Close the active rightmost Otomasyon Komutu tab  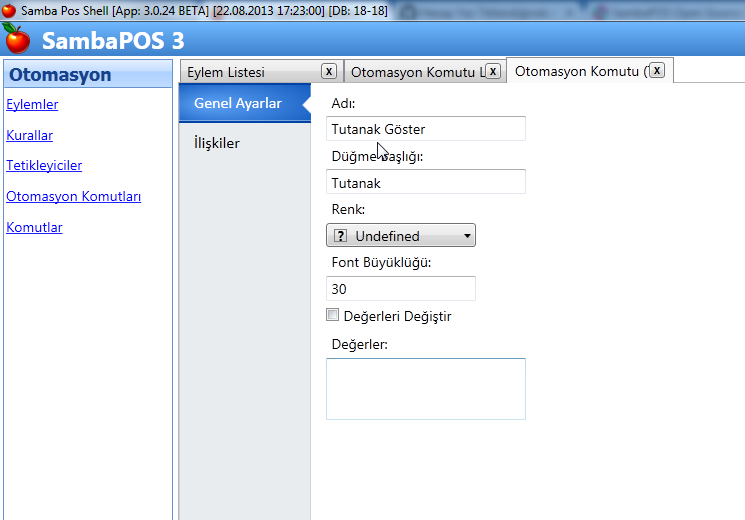tap(657, 71)
